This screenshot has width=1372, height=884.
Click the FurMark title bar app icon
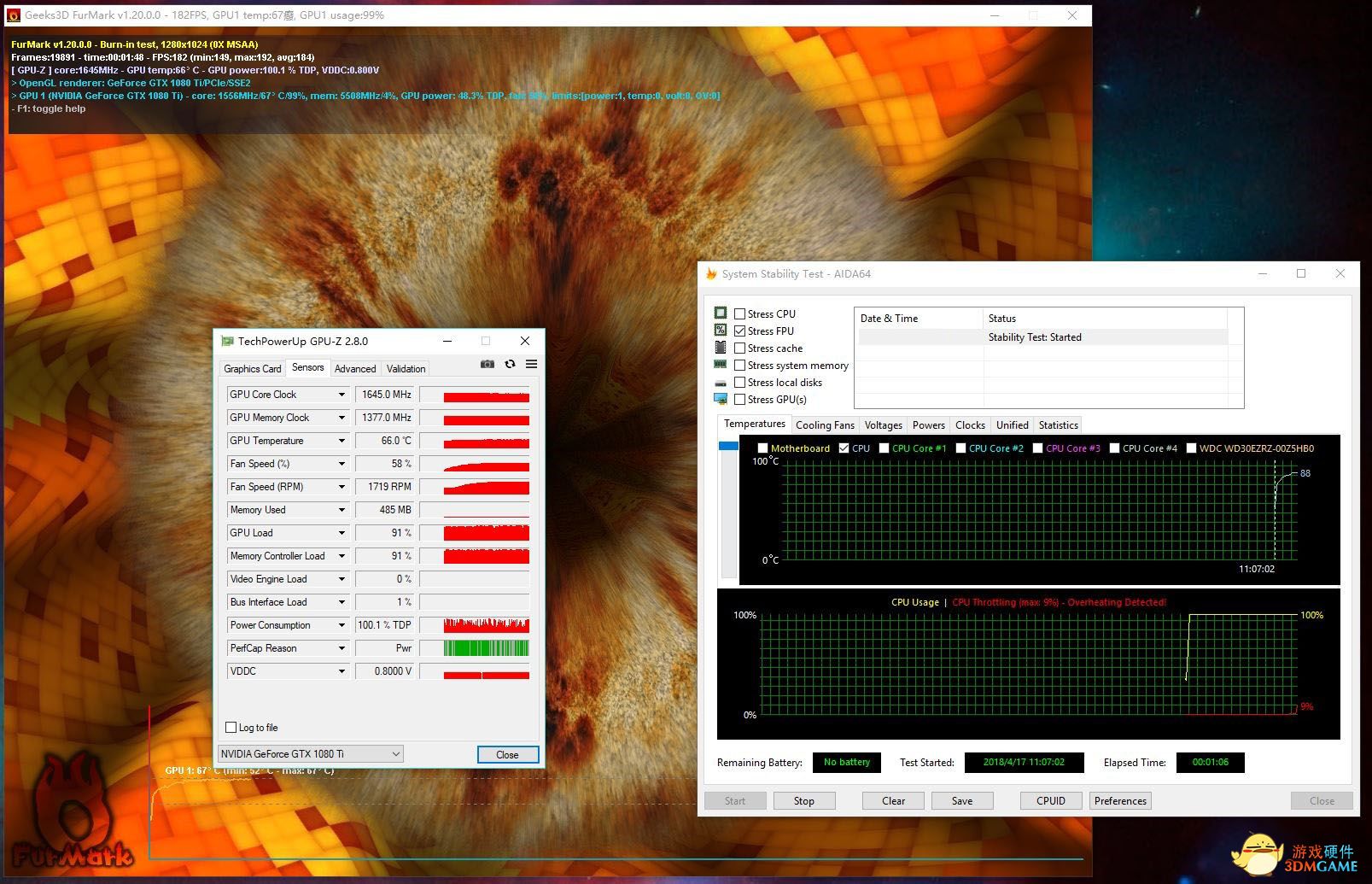coord(14,15)
